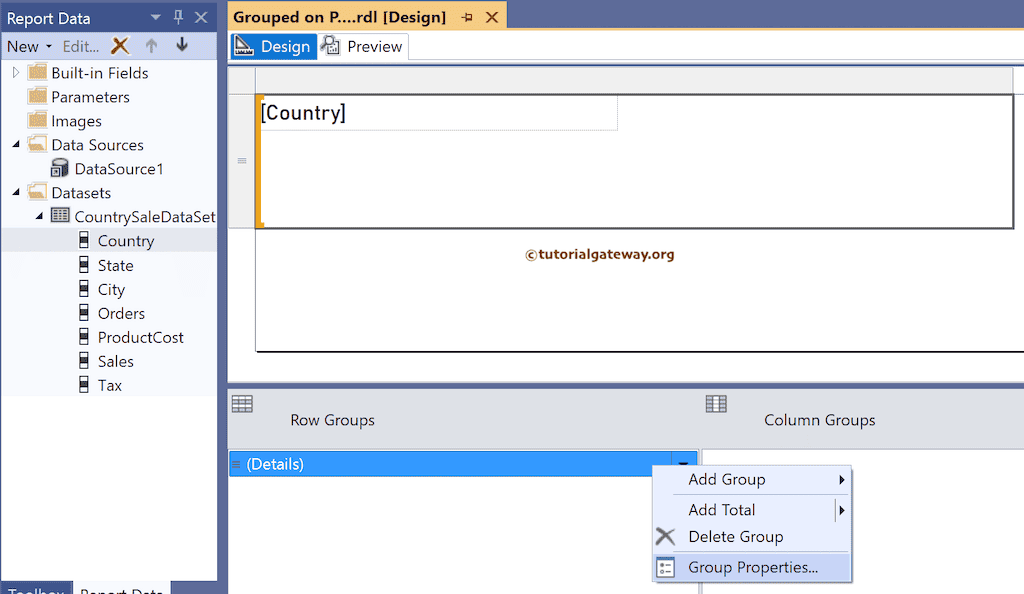Open the New dropdown in Report Data
Image resolution: width=1024 pixels, height=594 pixels.
click(29, 46)
